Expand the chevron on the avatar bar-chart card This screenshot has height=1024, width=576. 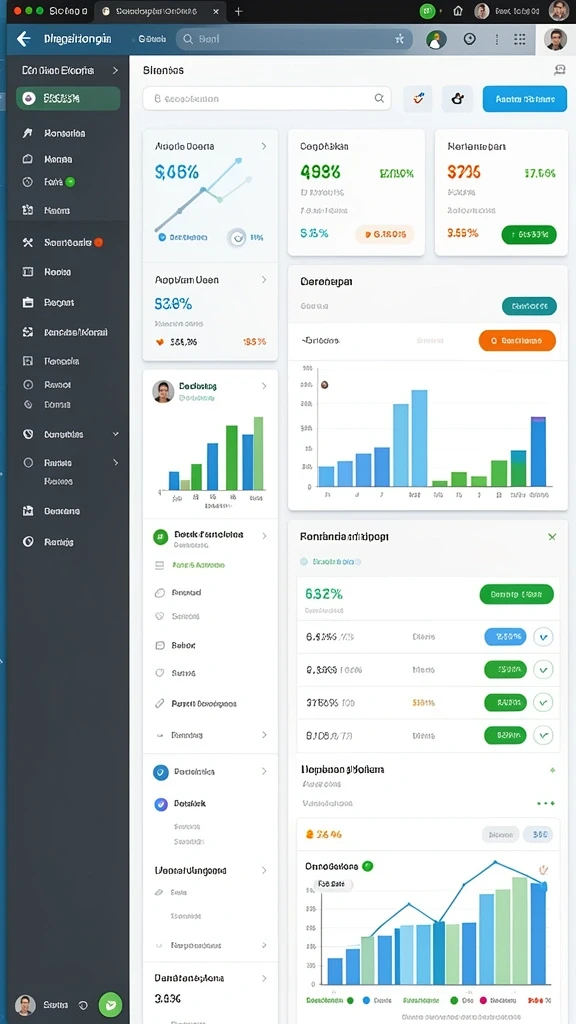coord(264,386)
